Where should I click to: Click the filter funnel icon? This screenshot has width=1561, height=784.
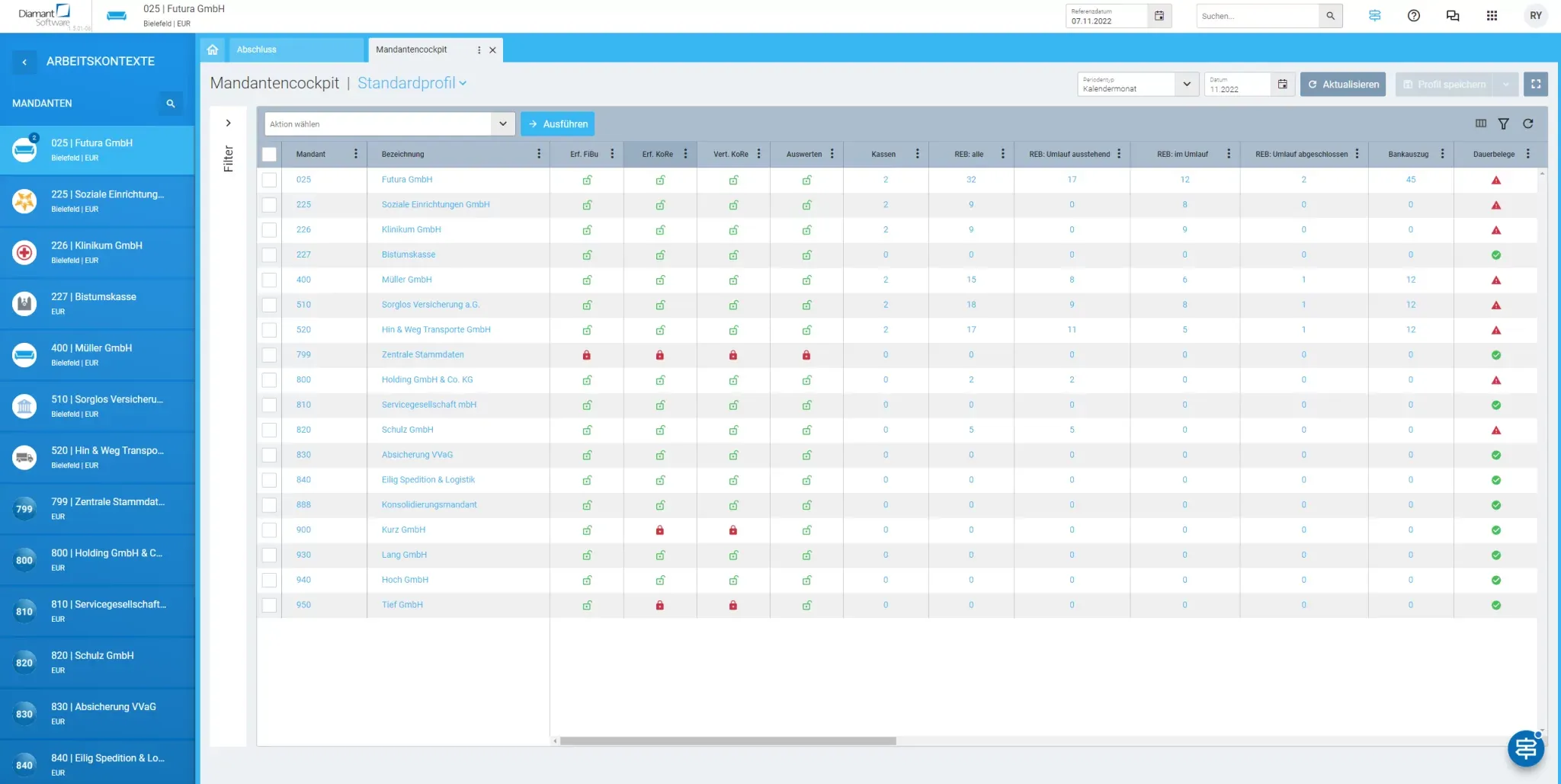[1504, 123]
